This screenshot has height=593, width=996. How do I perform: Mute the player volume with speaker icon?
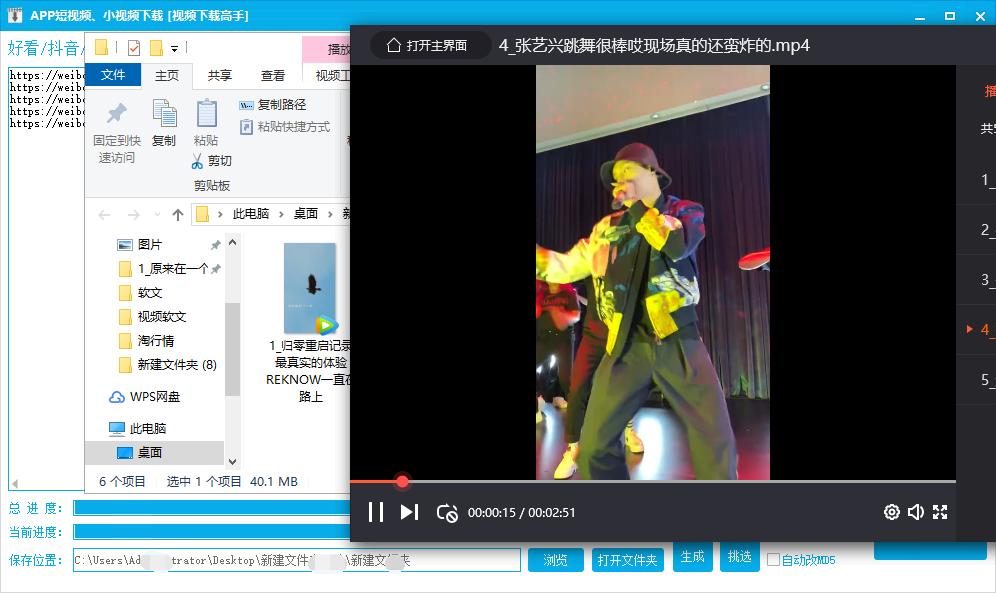915,512
